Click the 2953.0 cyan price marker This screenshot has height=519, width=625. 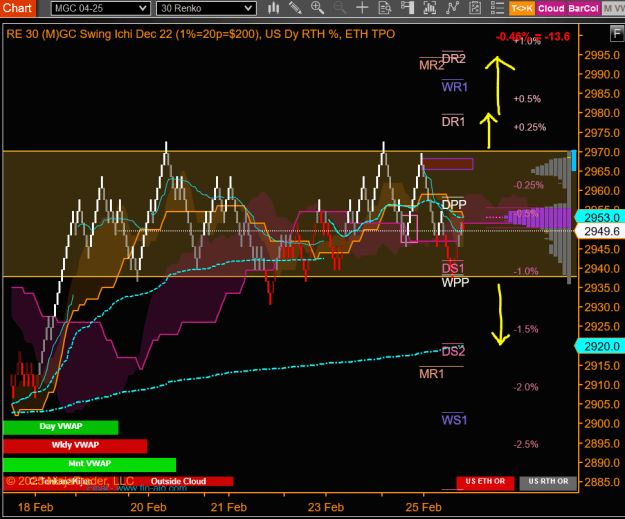(599, 218)
